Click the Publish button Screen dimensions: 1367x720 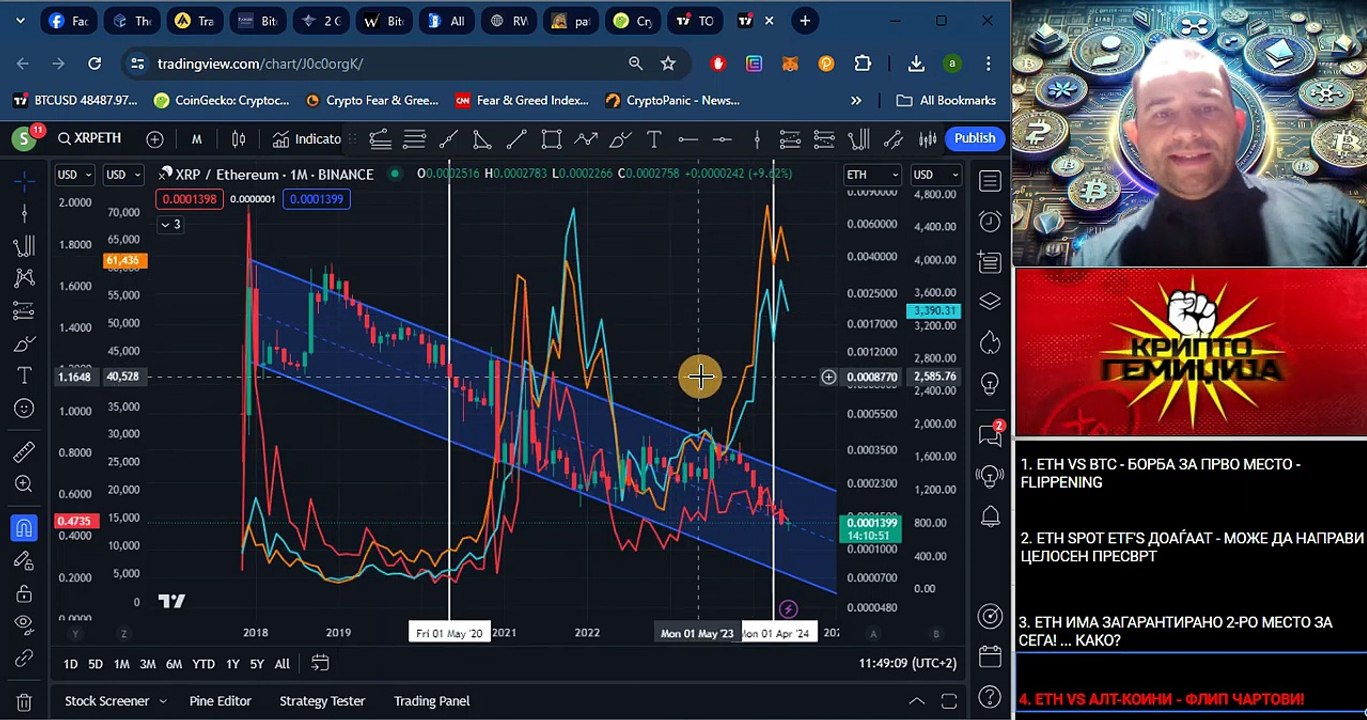click(975, 138)
